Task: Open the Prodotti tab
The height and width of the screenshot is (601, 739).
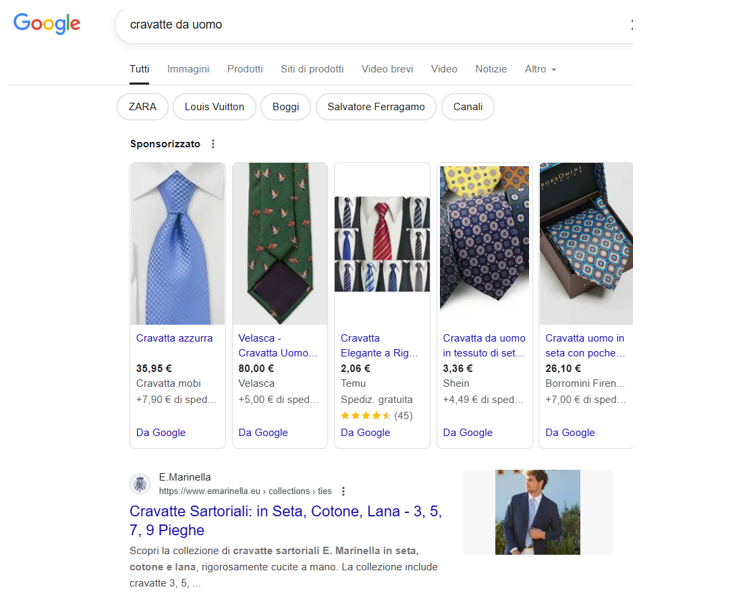Action: pyautogui.click(x=245, y=69)
